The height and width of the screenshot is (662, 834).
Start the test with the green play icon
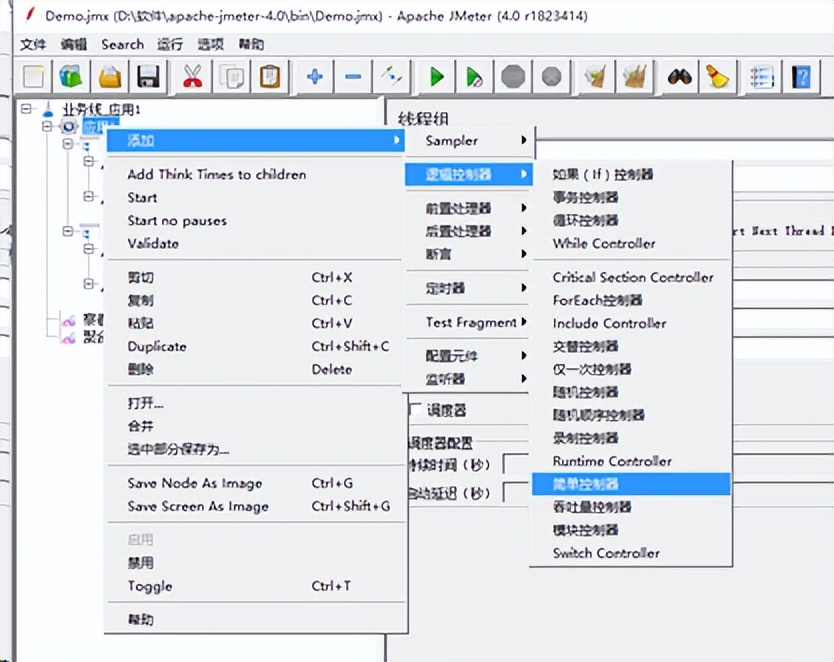pyautogui.click(x=437, y=77)
